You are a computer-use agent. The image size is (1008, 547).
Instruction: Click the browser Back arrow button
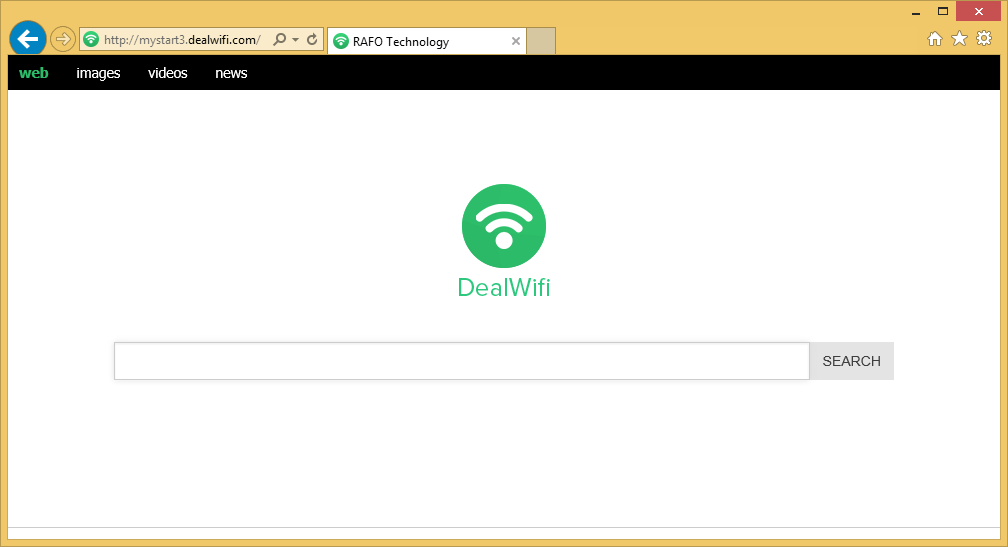pyautogui.click(x=28, y=39)
